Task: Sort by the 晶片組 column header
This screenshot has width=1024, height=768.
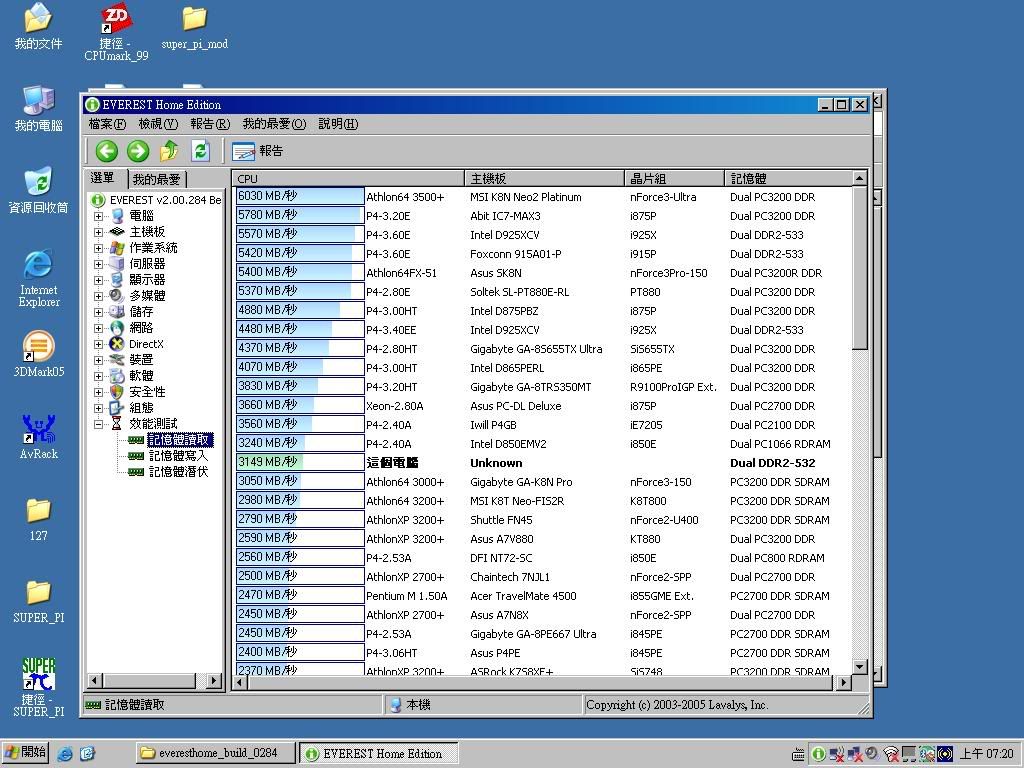Action: pyautogui.click(x=674, y=178)
